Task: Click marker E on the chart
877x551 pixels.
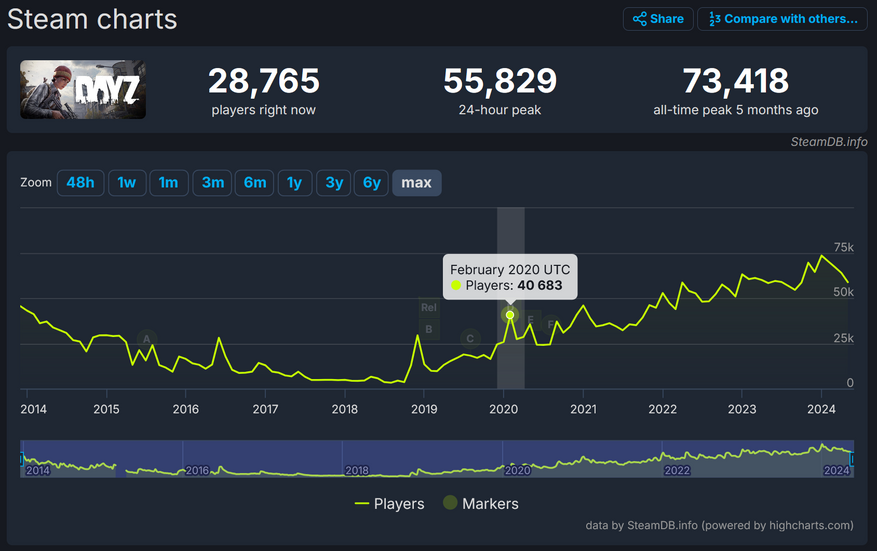Action: coord(531,320)
